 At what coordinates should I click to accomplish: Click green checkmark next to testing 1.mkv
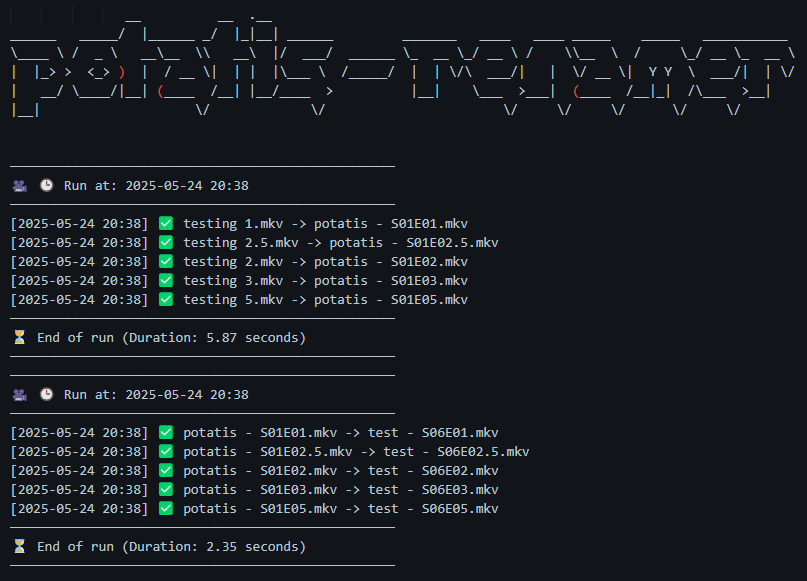click(x=166, y=223)
